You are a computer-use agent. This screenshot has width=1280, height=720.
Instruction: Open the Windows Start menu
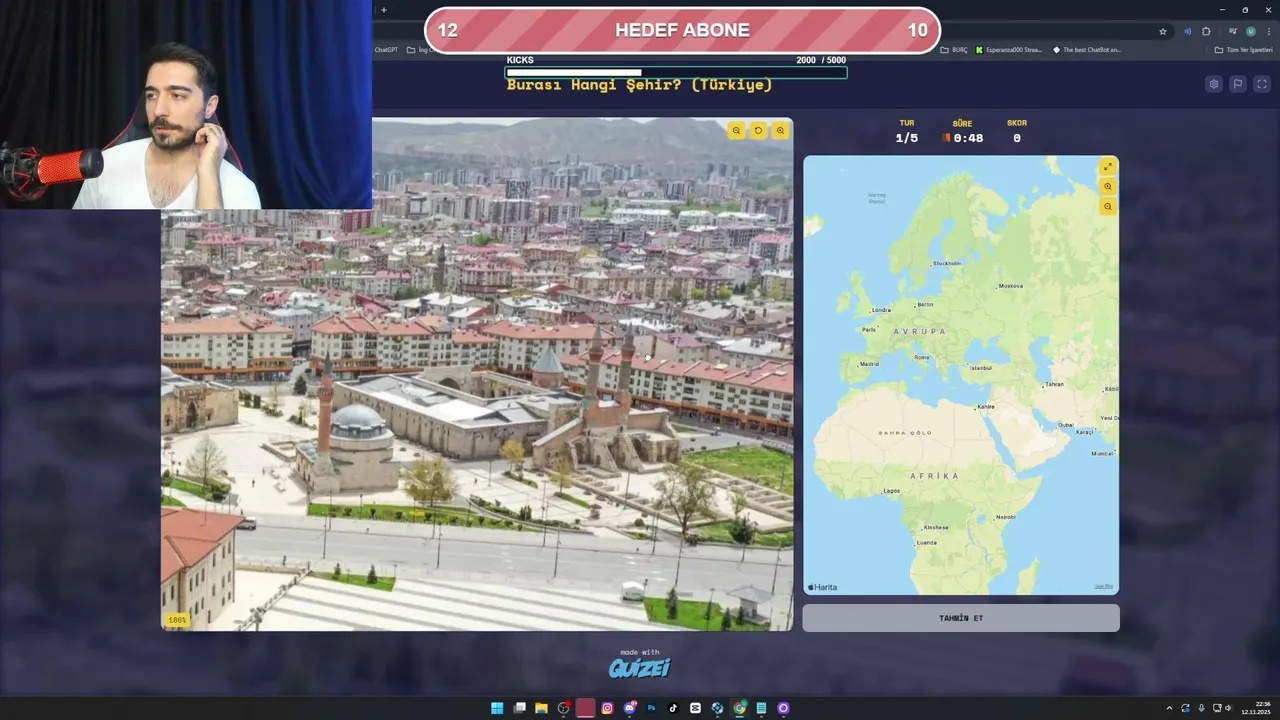click(497, 708)
